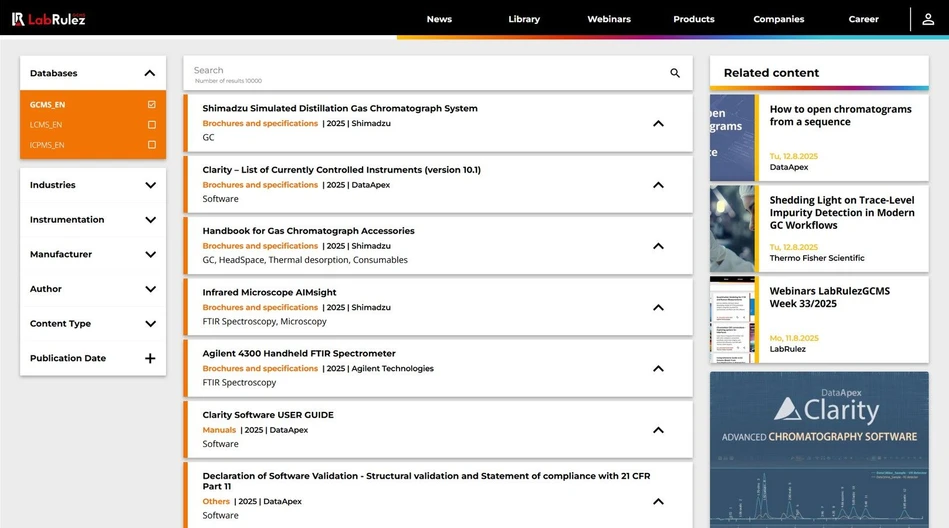This screenshot has width=949, height=528.
Task: Expand Publication Date with plus icon
Action: pyautogui.click(x=150, y=358)
